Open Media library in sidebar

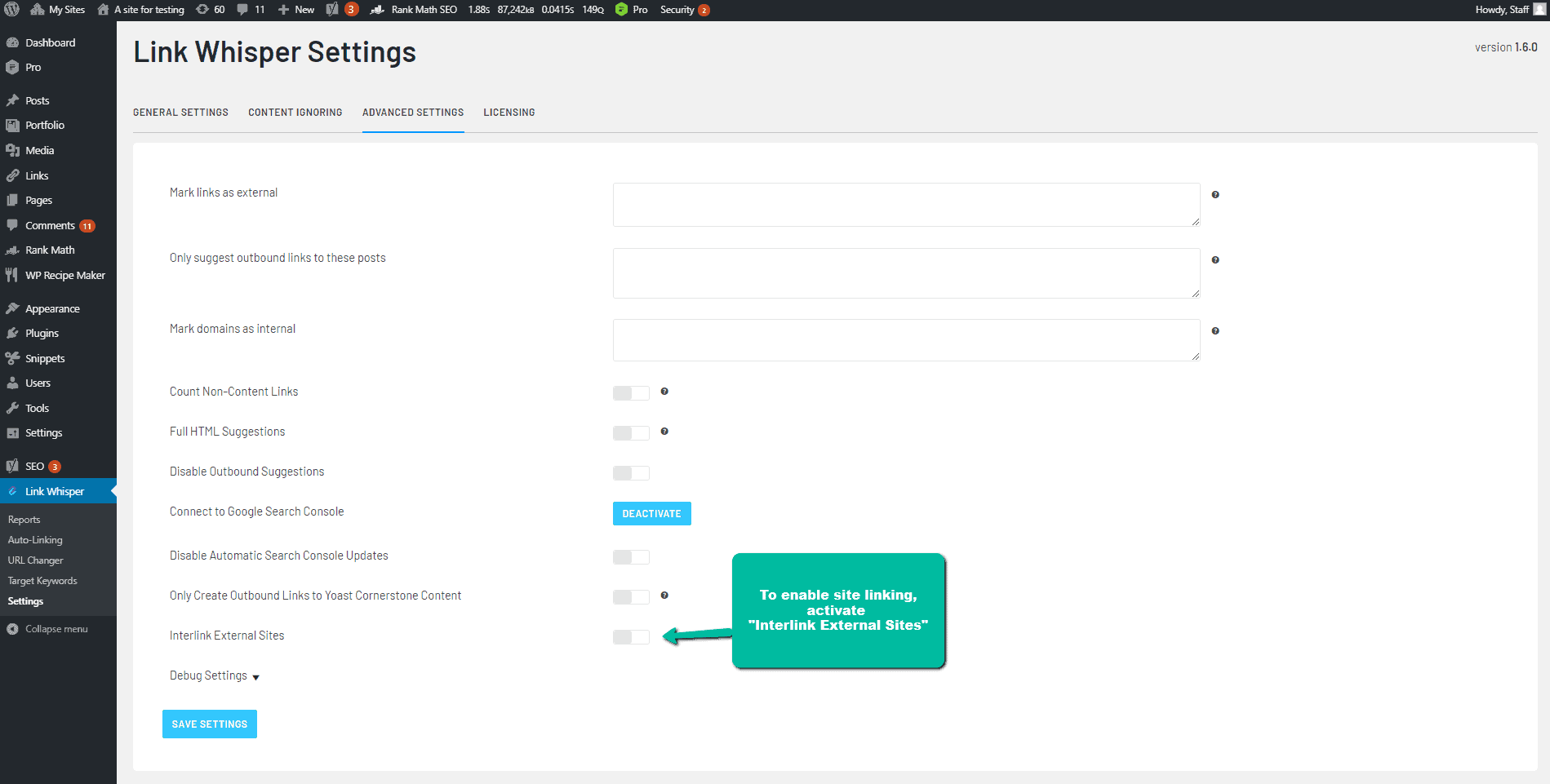[x=58, y=150]
